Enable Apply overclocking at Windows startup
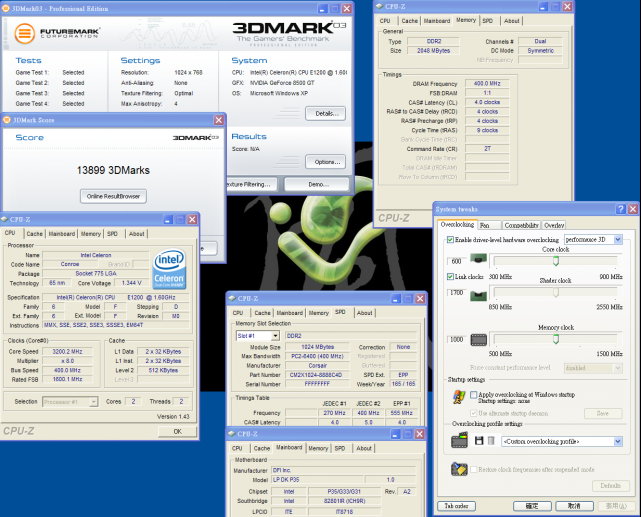The image size is (641, 517). pyautogui.click(x=473, y=395)
